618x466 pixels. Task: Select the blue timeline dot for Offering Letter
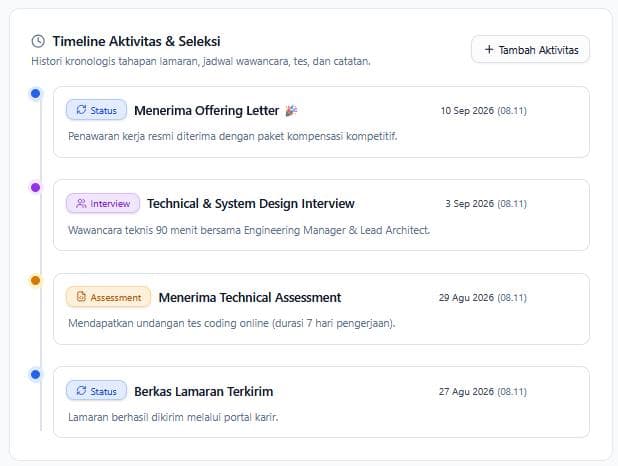click(35, 93)
